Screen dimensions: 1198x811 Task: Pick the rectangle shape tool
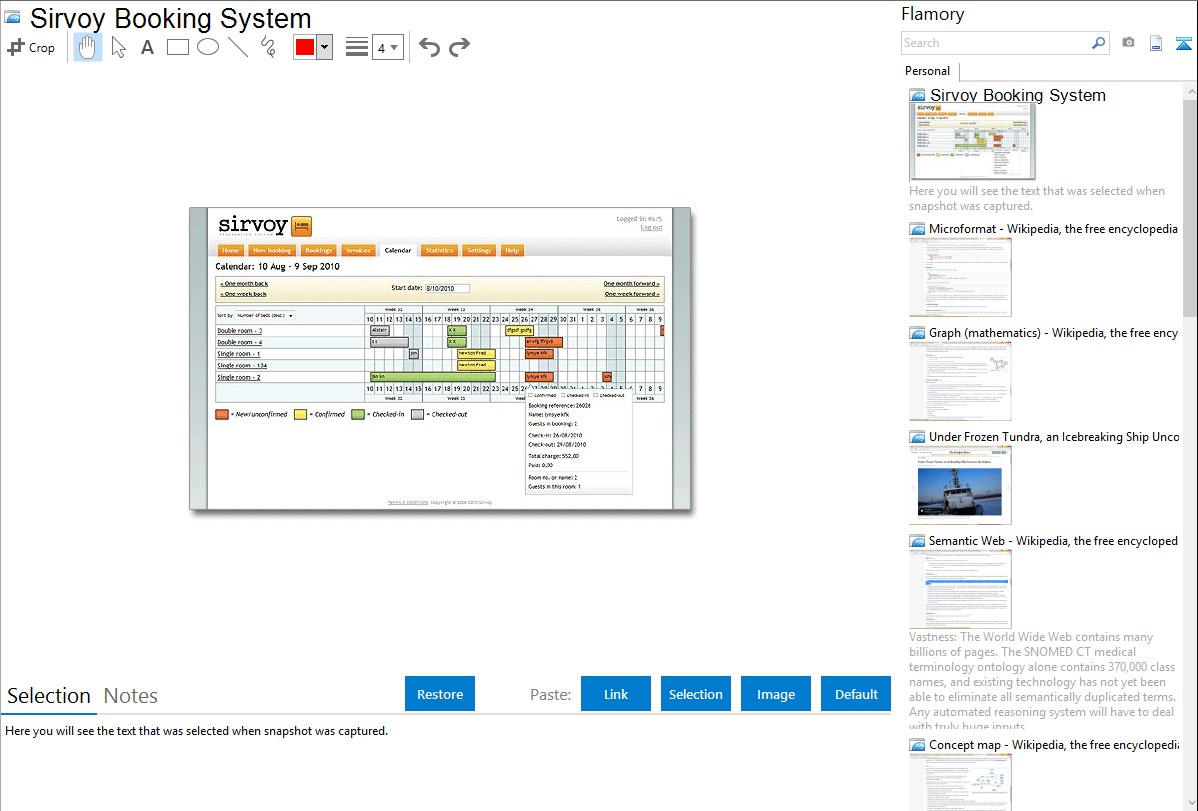177,47
